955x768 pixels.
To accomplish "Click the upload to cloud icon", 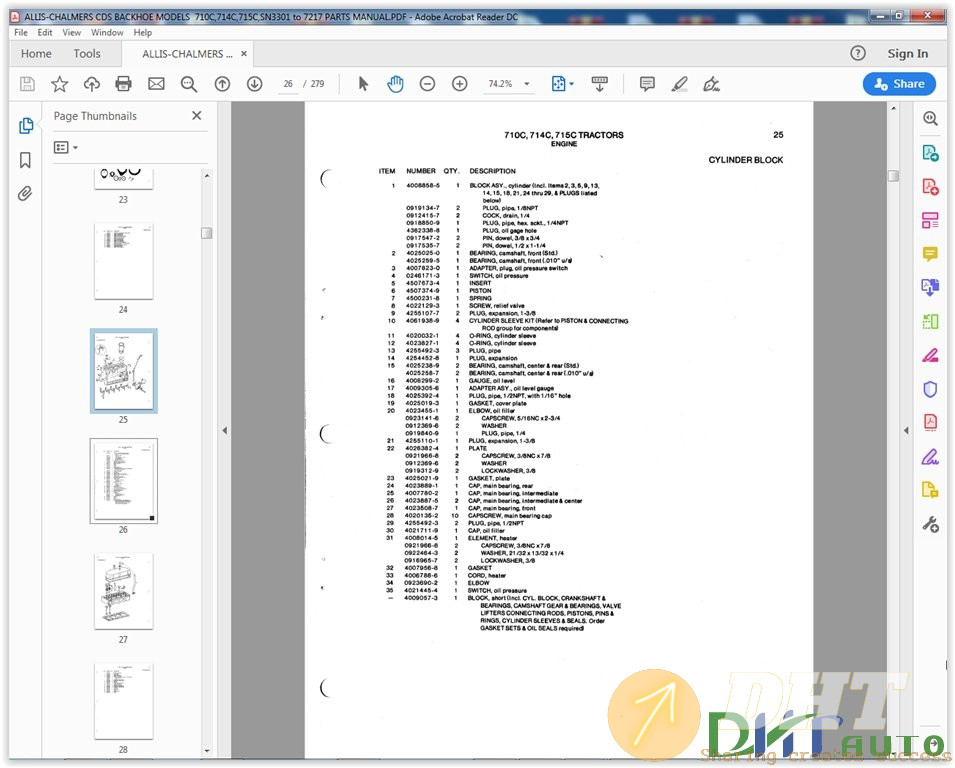I will tap(92, 84).
